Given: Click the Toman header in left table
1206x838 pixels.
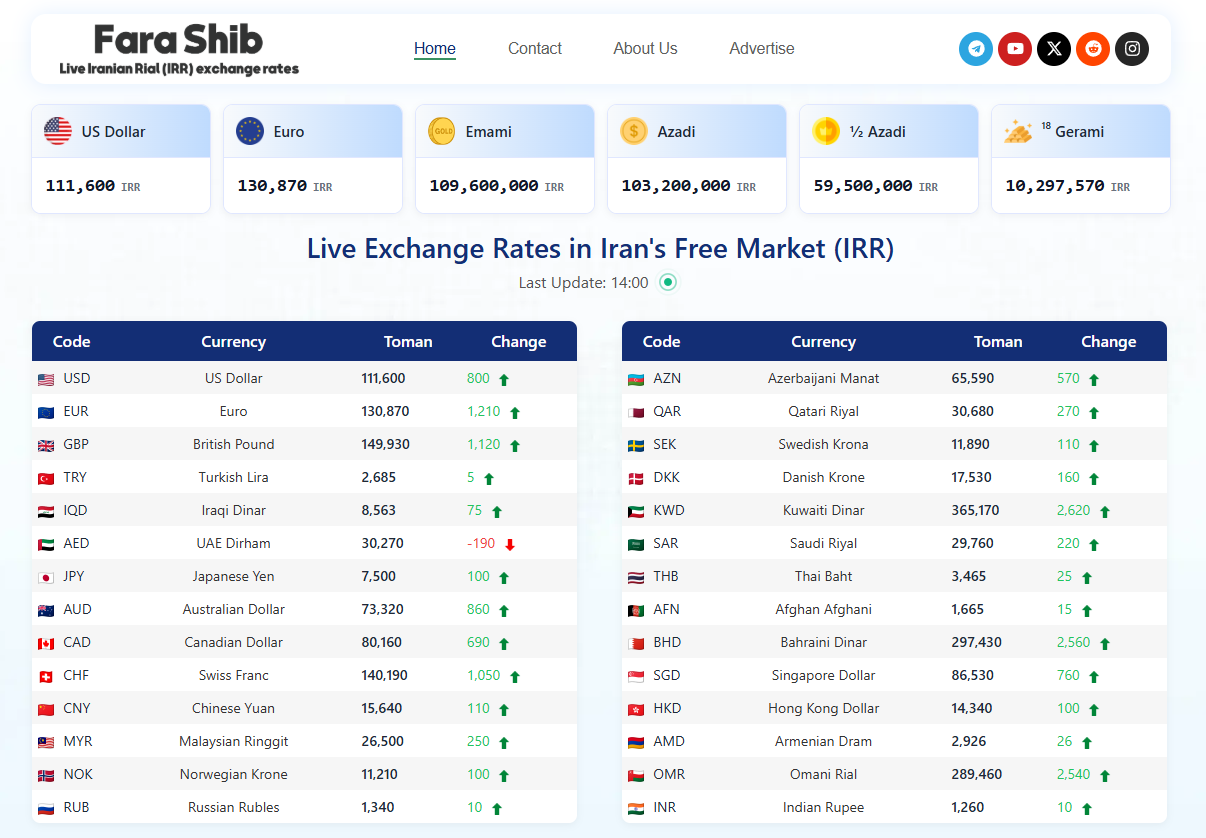Looking at the screenshot, I should tap(408, 342).
